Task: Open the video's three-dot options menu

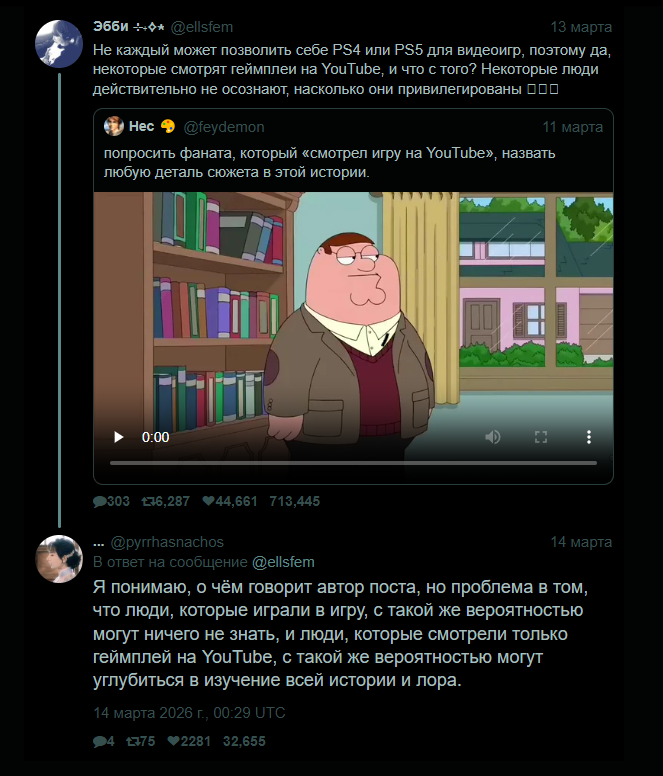Action: 589,437
